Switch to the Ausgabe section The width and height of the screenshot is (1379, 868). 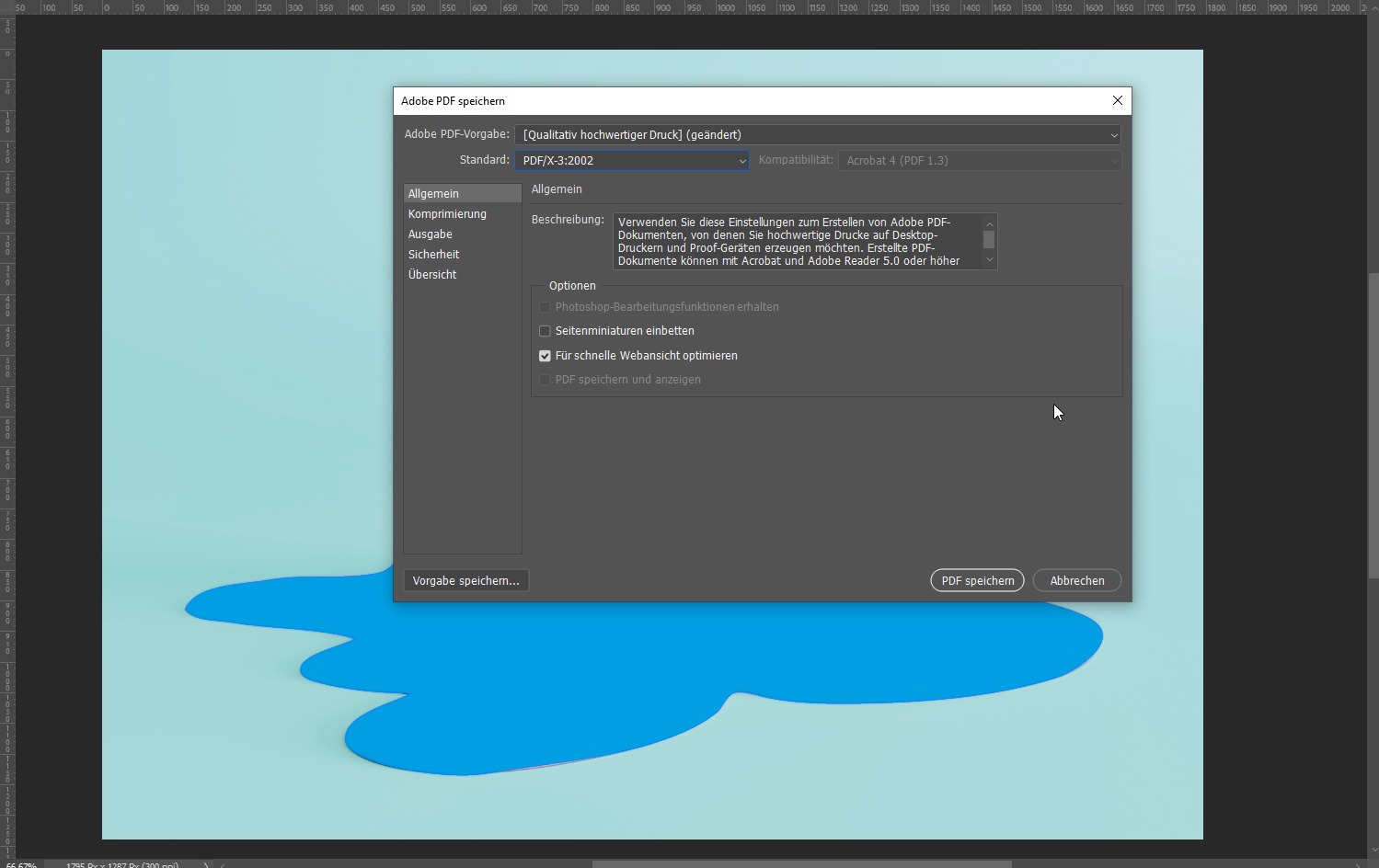[x=431, y=234]
